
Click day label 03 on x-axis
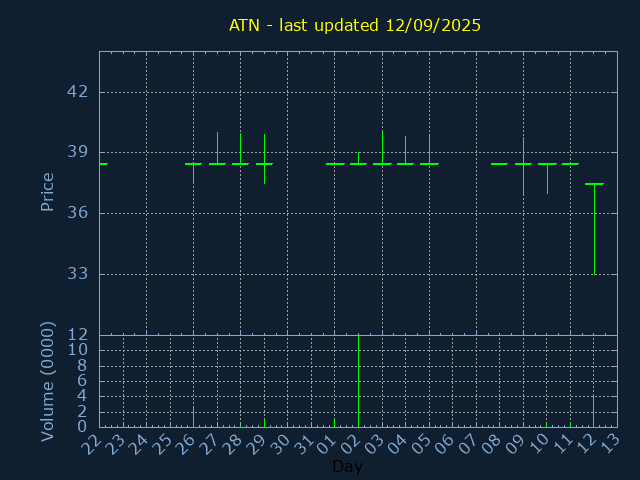tap(374, 444)
